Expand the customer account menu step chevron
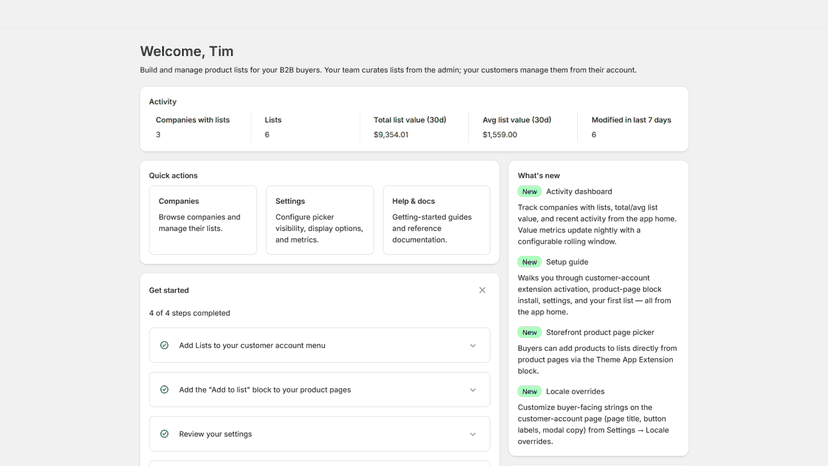This screenshot has width=828, height=466. 473,346
